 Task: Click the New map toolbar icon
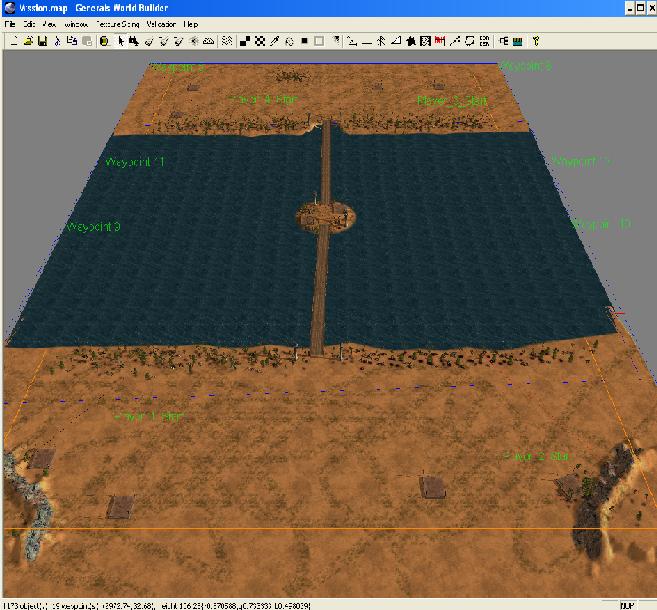pyautogui.click(x=12, y=41)
